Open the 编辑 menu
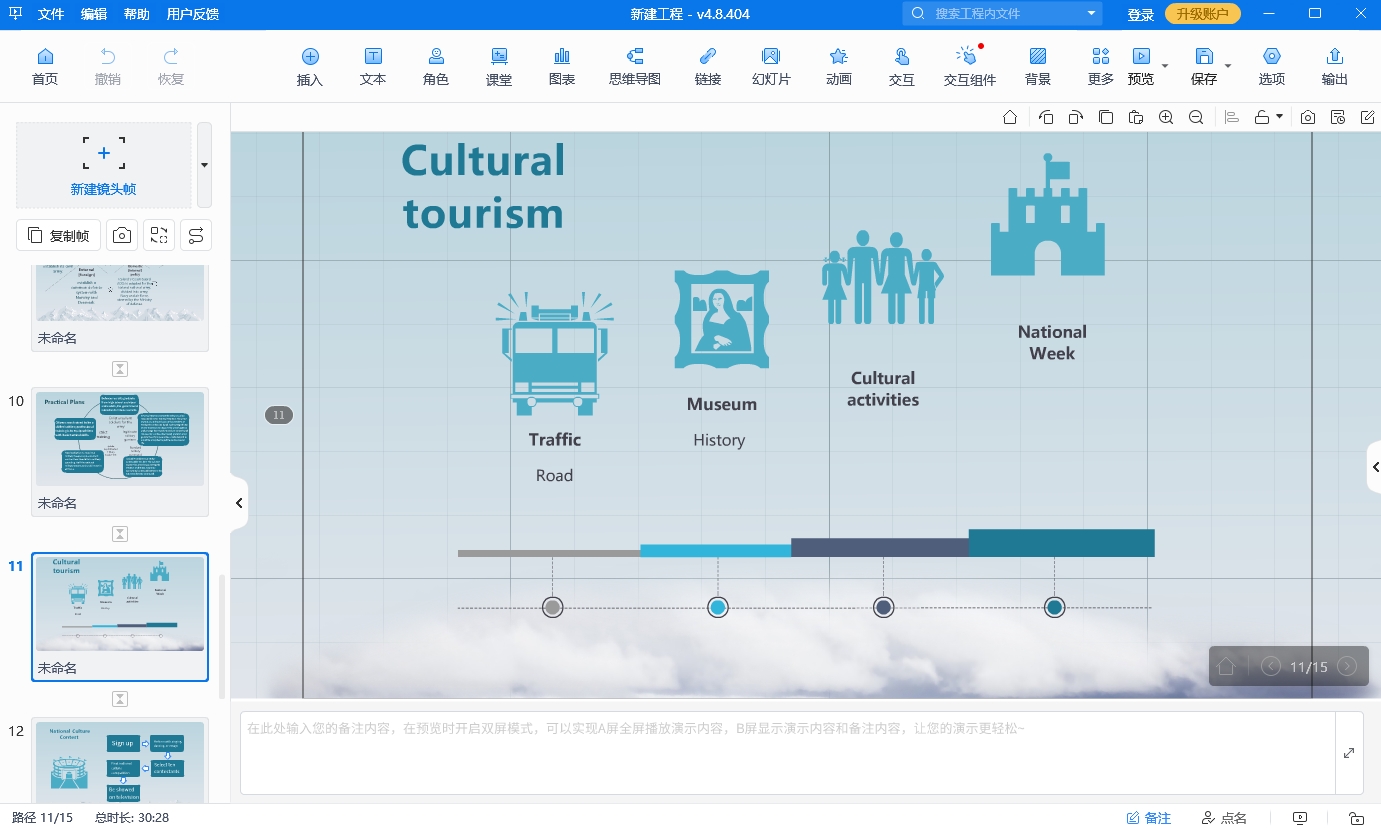The width and height of the screenshot is (1381, 828). pos(94,14)
